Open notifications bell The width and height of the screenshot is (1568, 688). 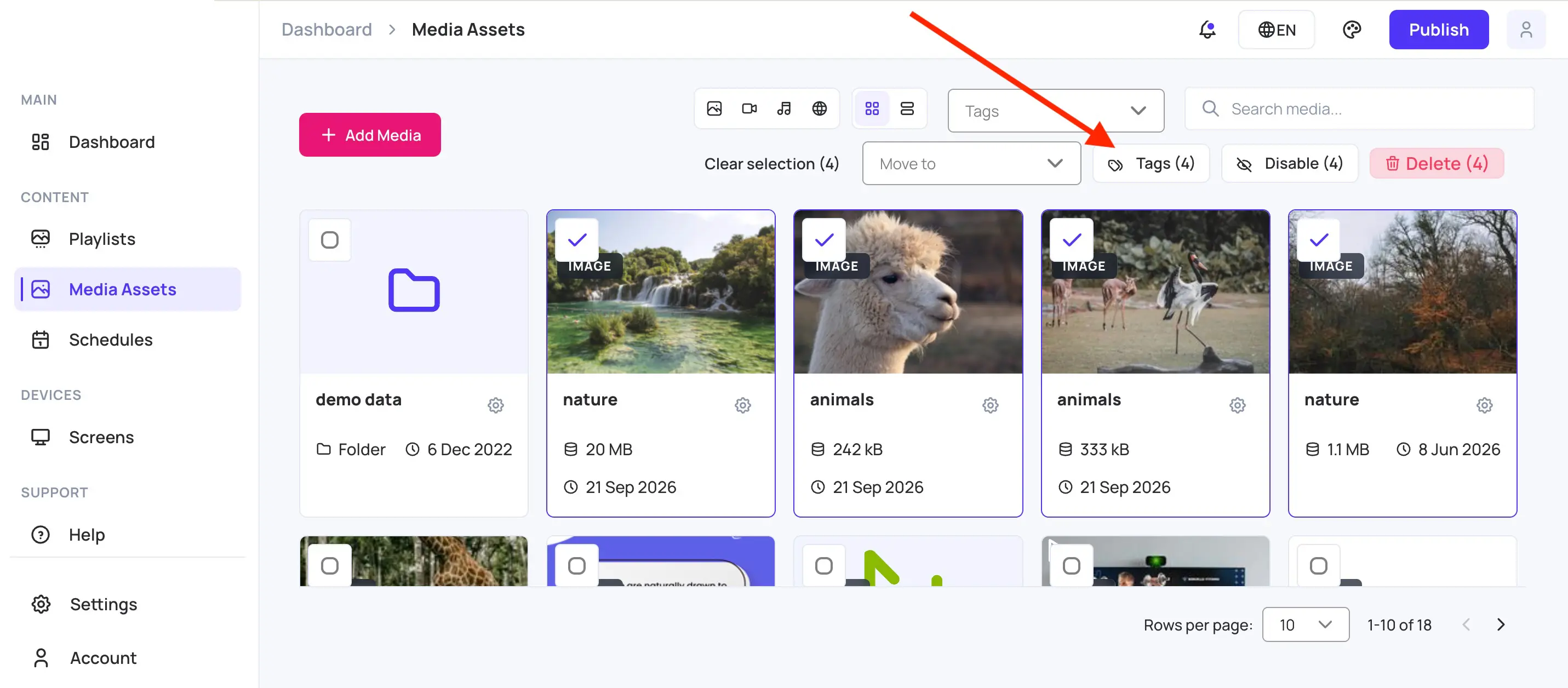(x=1207, y=30)
